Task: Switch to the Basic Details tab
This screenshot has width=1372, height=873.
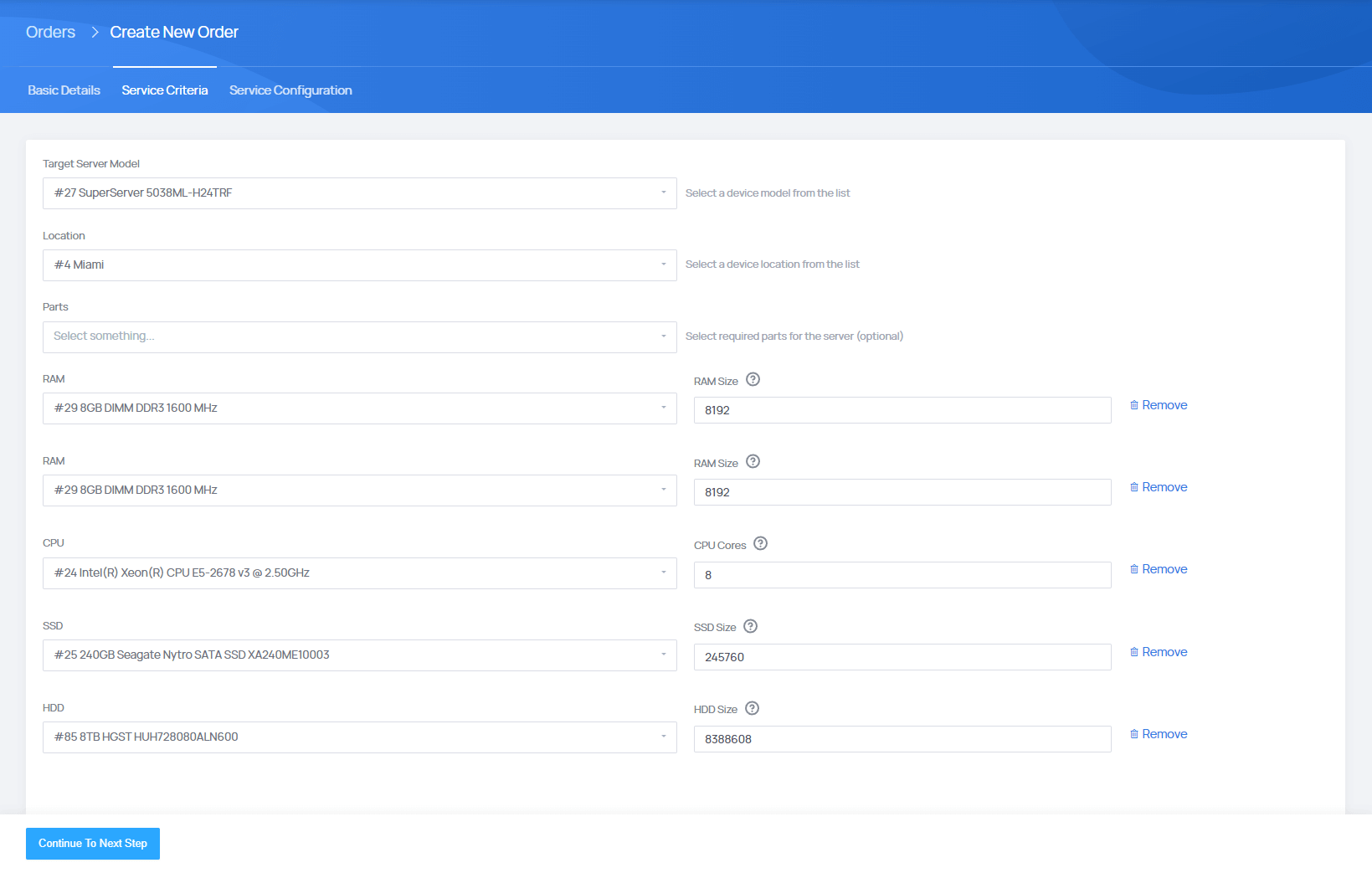Action: tap(64, 90)
